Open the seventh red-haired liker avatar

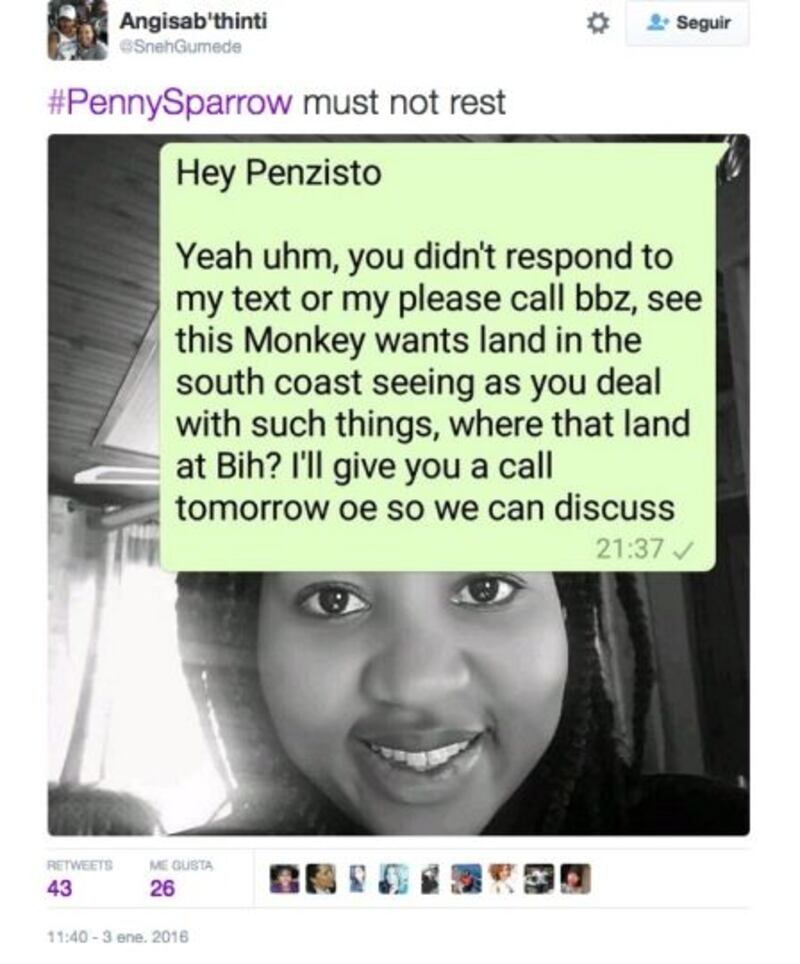point(504,879)
